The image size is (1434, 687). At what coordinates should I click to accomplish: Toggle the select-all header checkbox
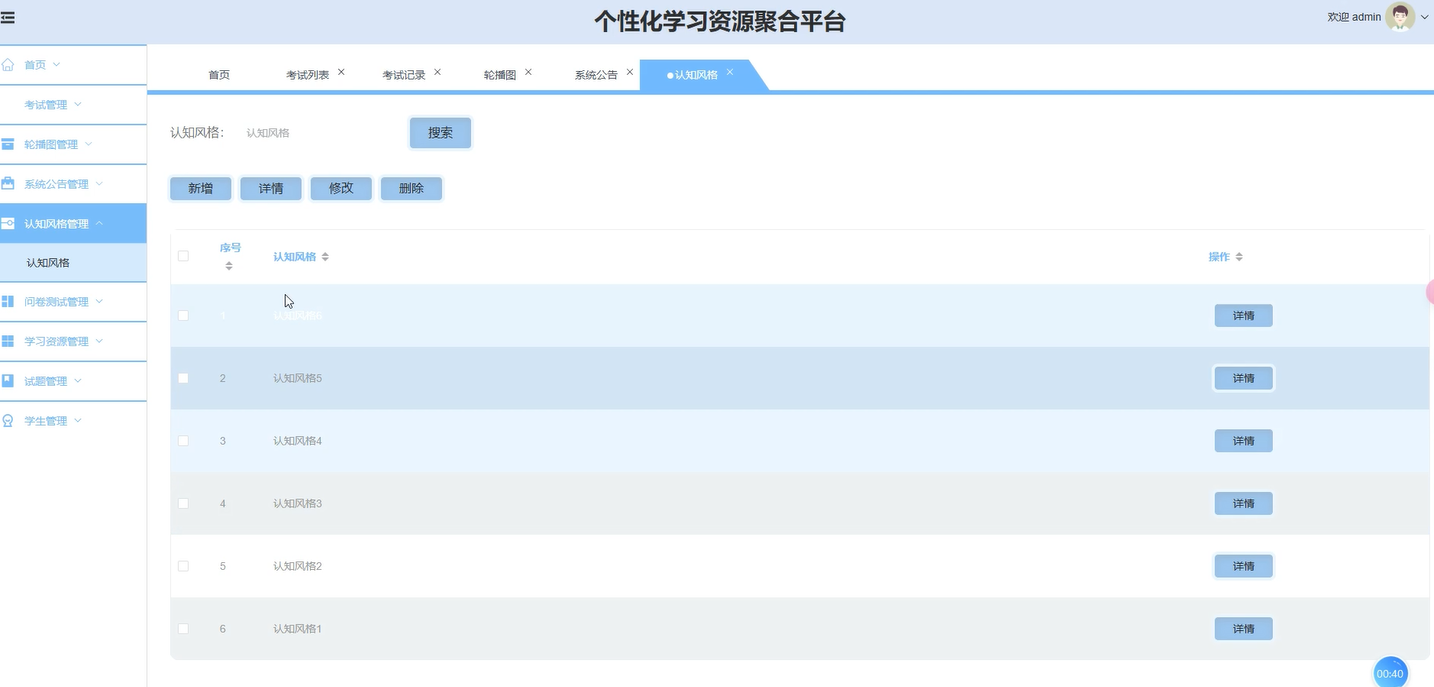[183, 256]
